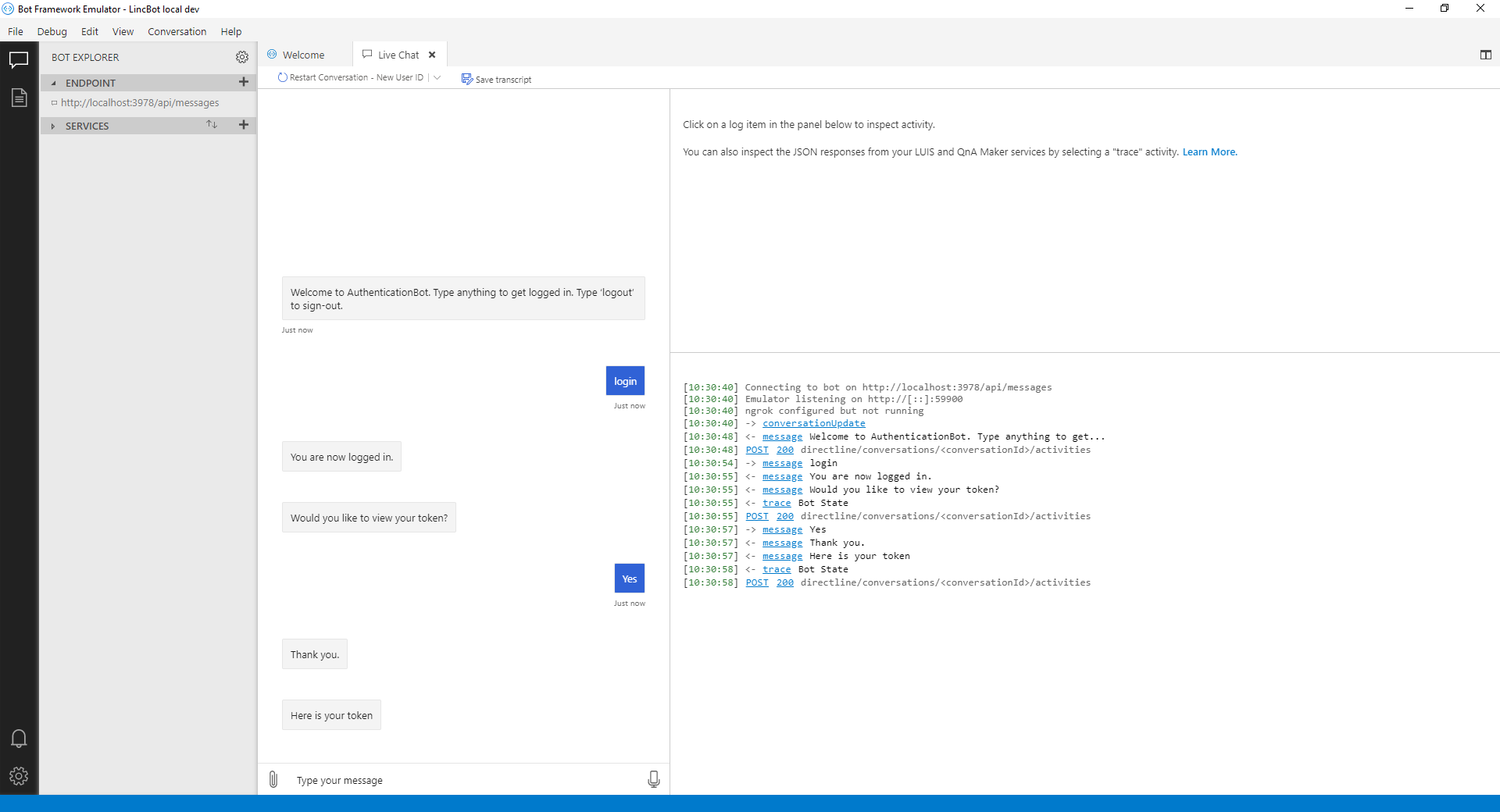The height and width of the screenshot is (812, 1500).
Task: Collapse the ENDPOINT section
Action: point(52,82)
